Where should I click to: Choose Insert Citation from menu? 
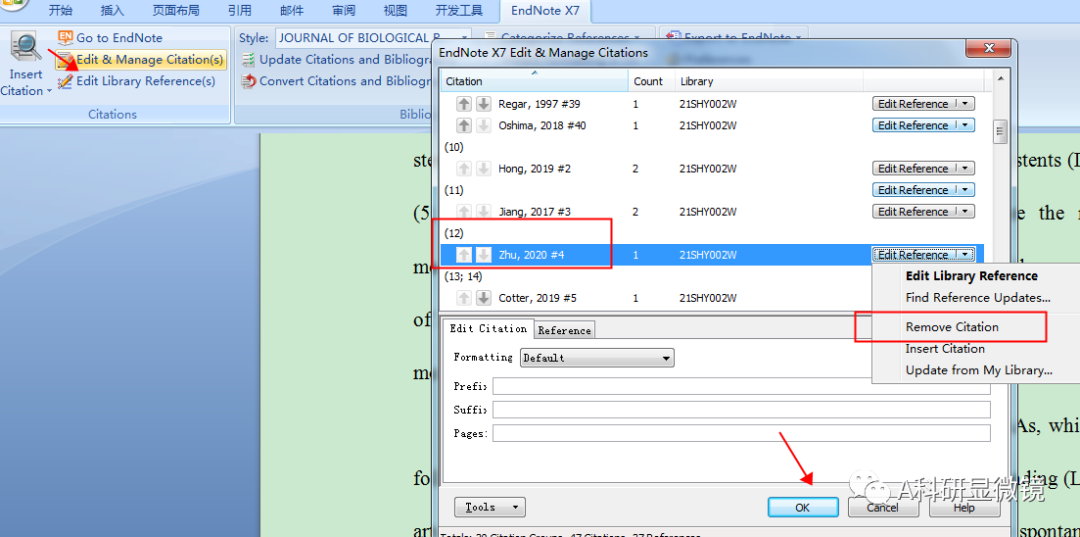945,349
